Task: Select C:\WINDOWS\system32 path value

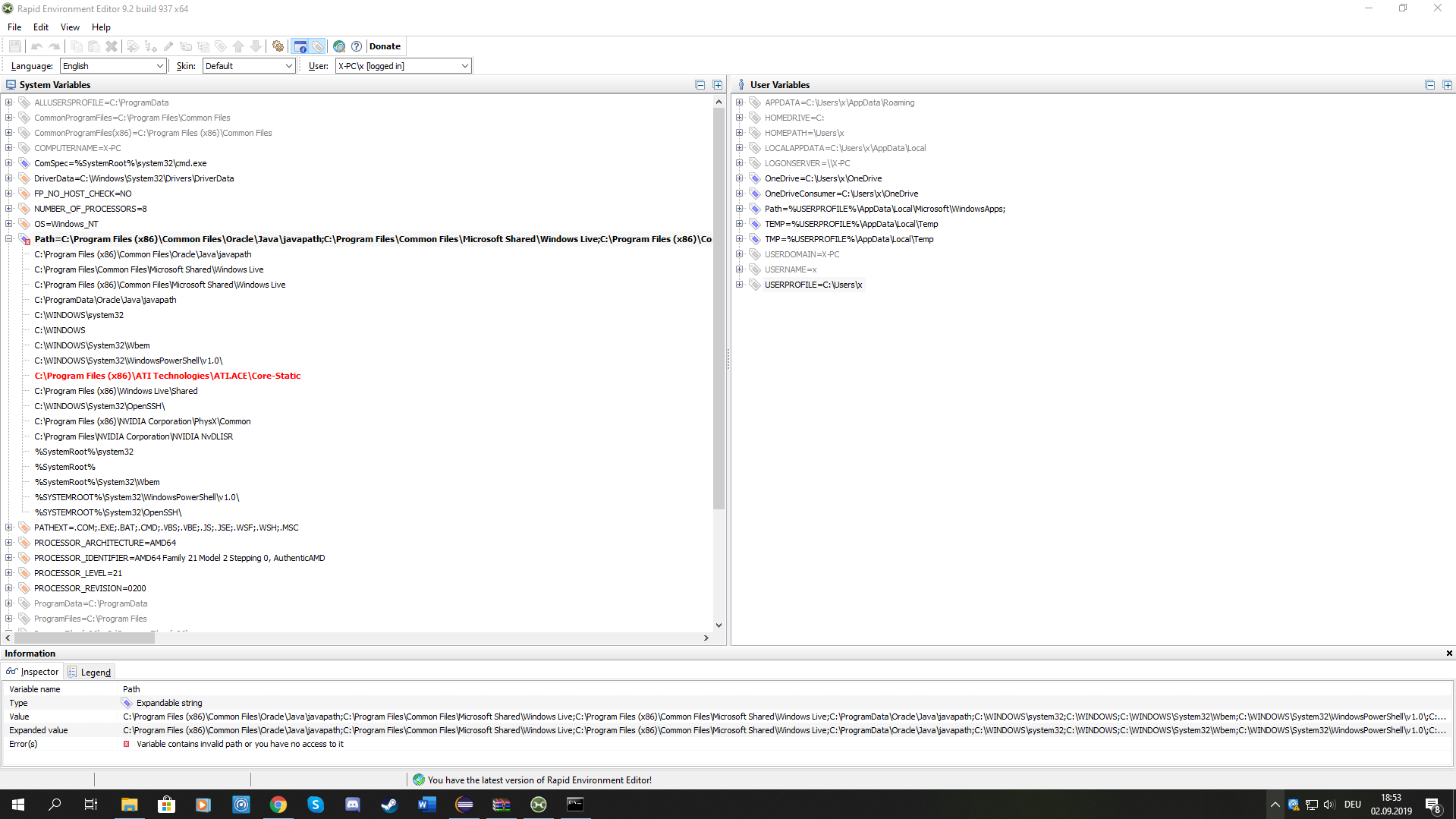Action: [79, 315]
